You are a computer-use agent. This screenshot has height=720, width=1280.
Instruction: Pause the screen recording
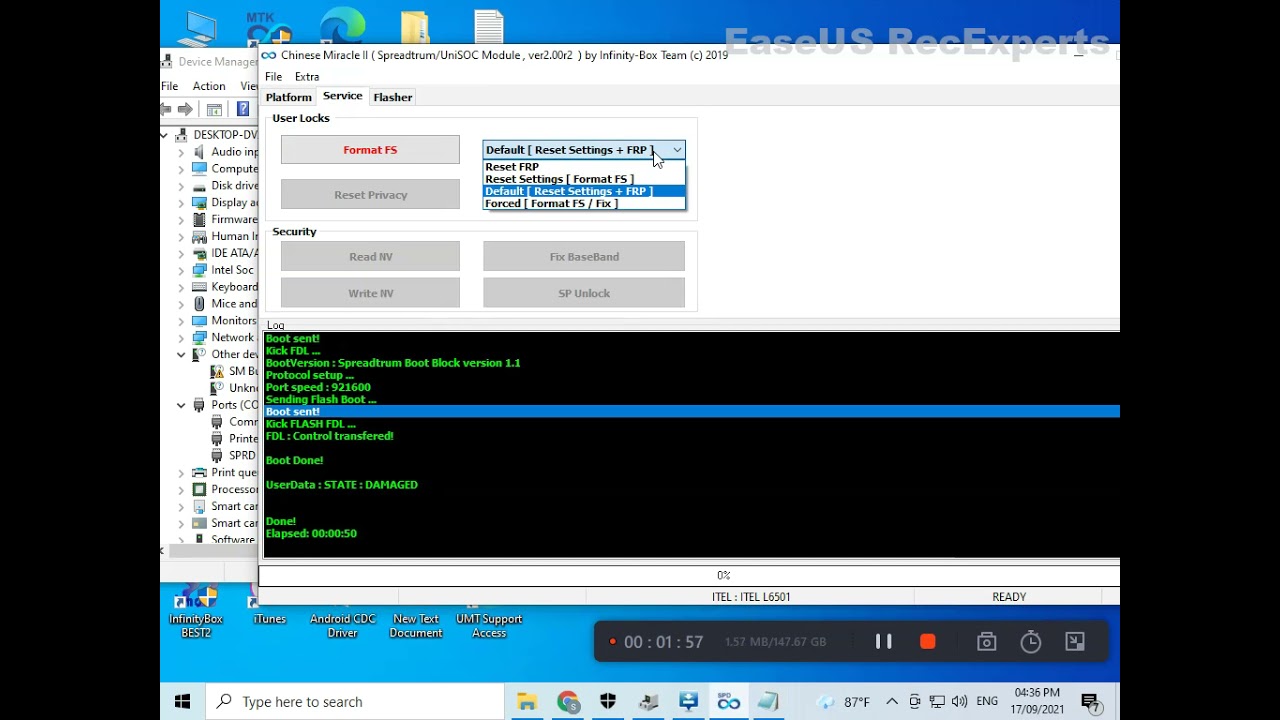click(x=884, y=642)
